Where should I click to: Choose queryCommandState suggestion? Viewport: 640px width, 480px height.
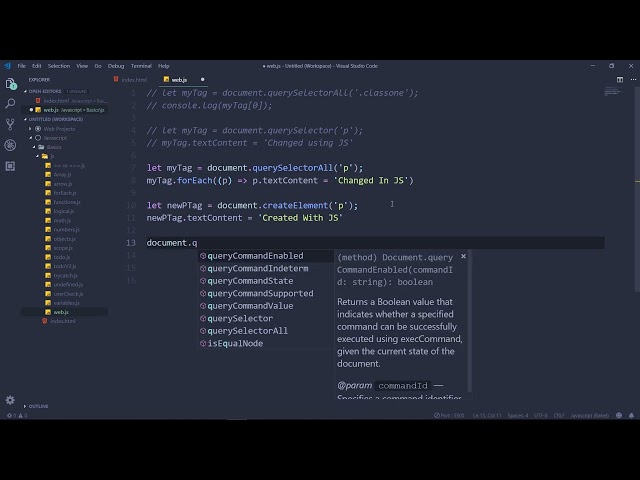point(266,281)
